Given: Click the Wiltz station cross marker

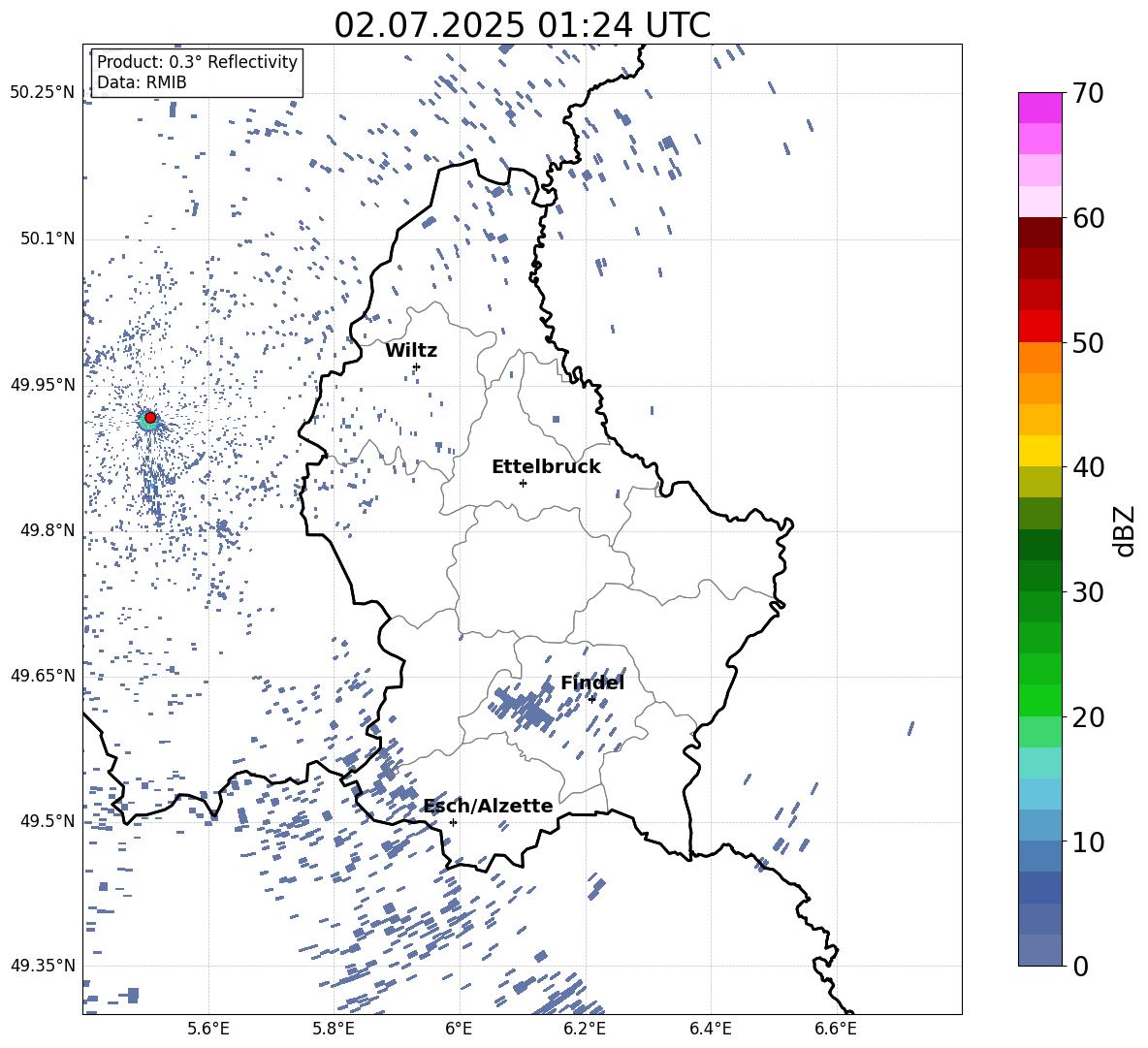Looking at the screenshot, I should (x=417, y=366).
